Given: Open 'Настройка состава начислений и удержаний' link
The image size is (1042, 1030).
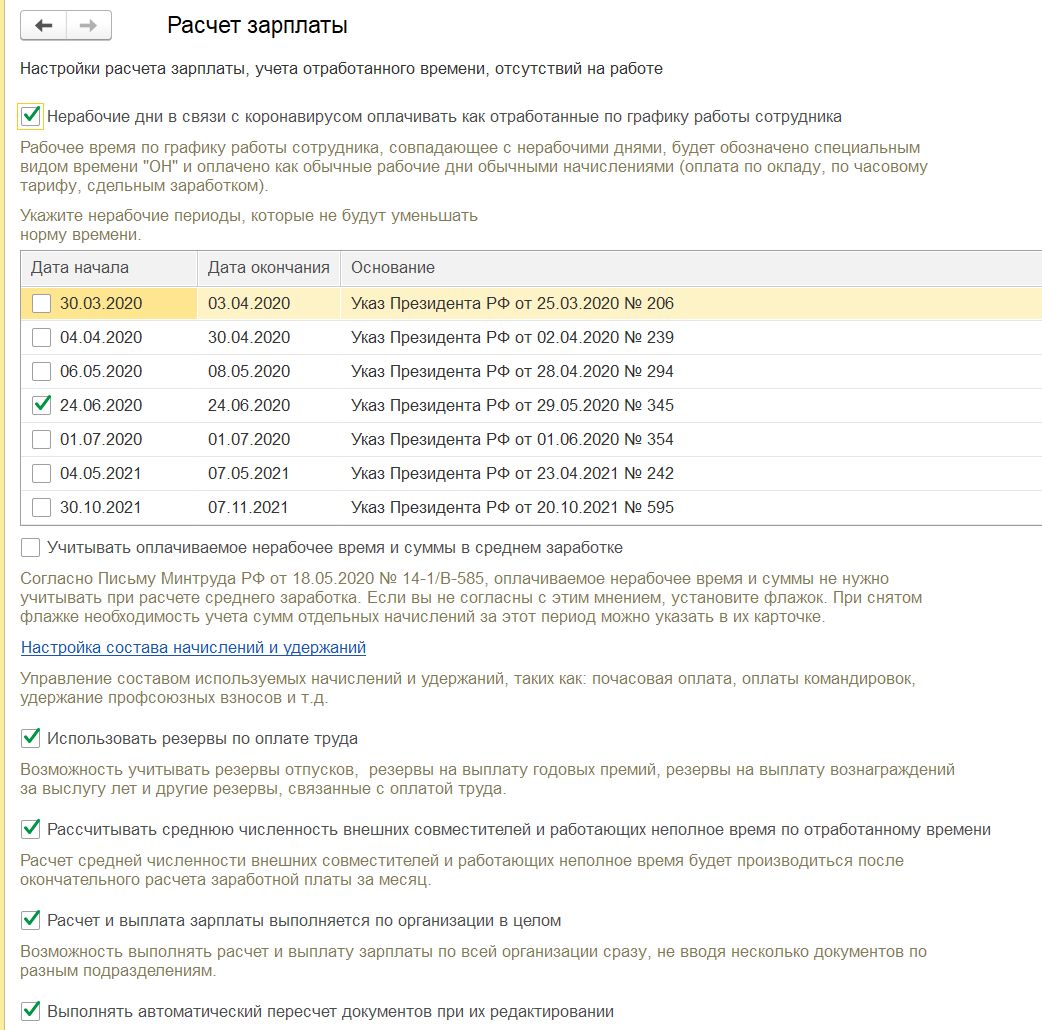Looking at the screenshot, I should pyautogui.click(x=193, y=648).
